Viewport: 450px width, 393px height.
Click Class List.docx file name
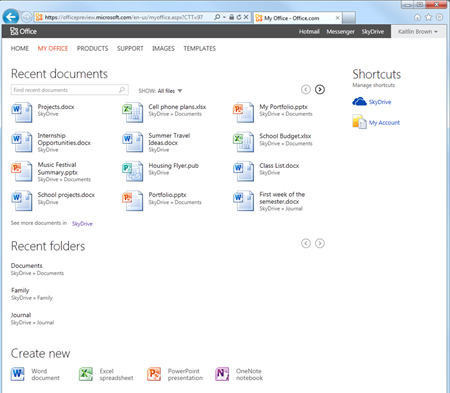pos(279,165)
